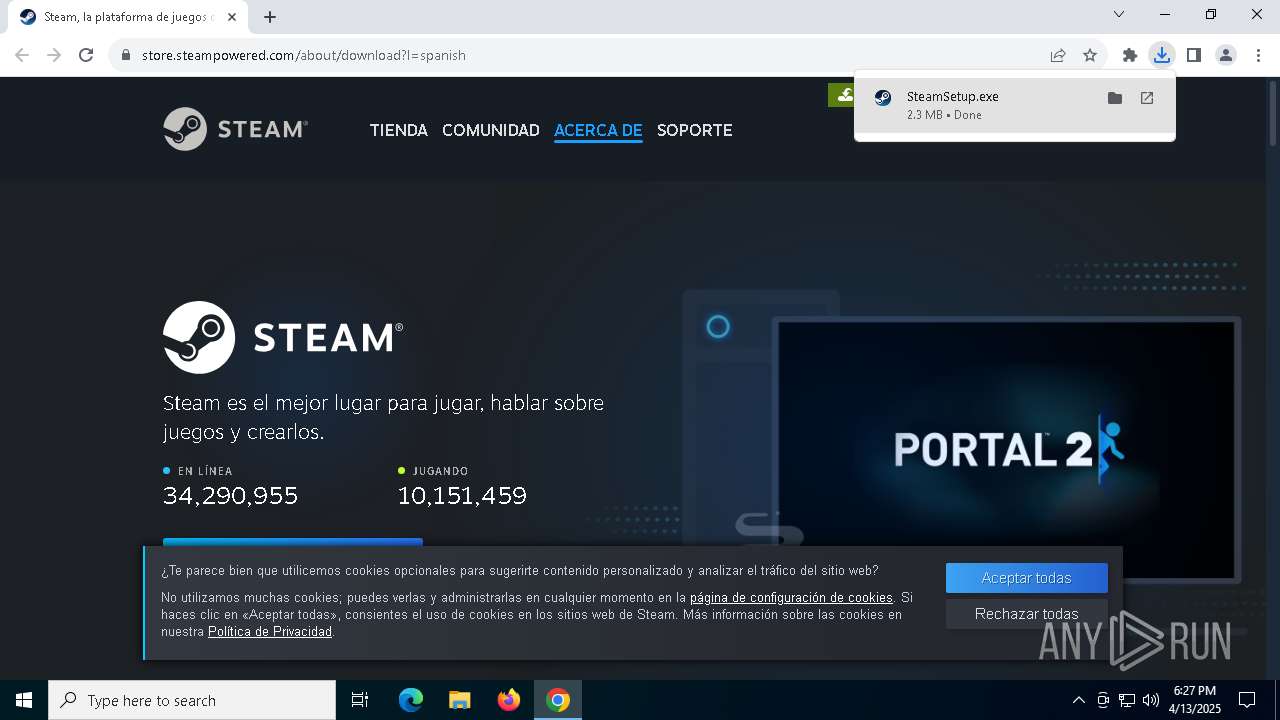Open SteamSetup.exe in new tab icon

(1147, 98)
